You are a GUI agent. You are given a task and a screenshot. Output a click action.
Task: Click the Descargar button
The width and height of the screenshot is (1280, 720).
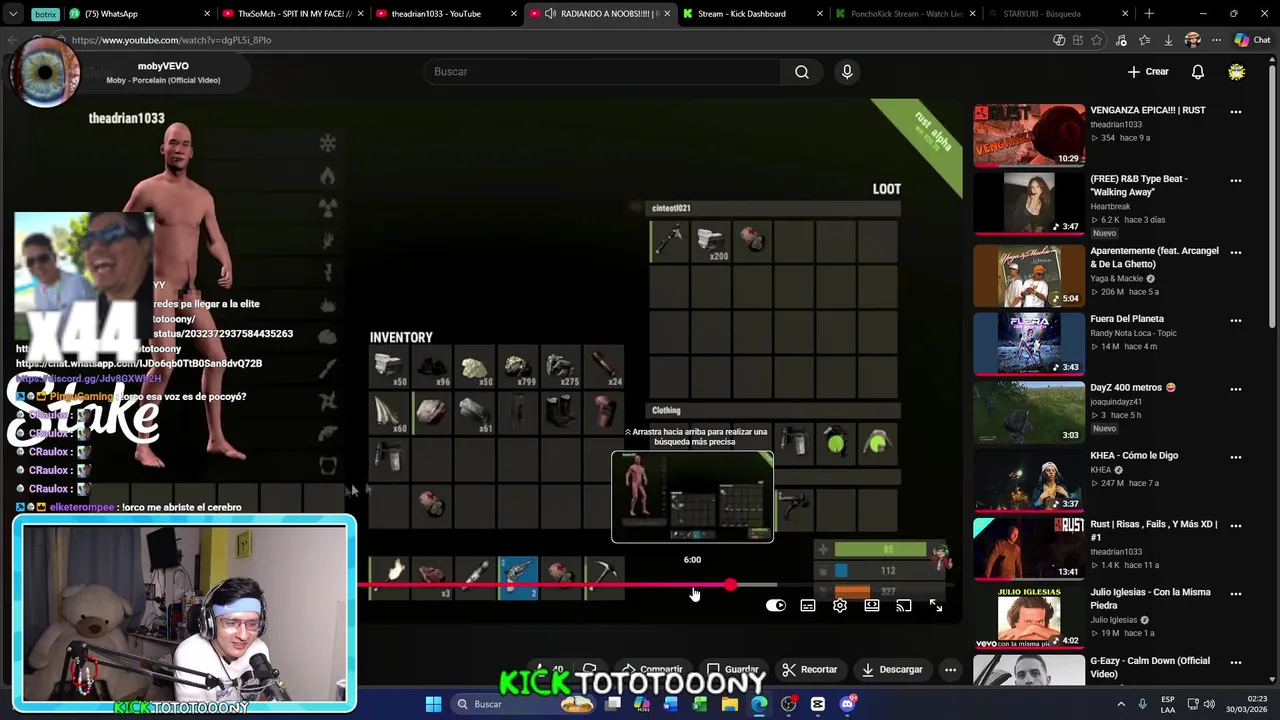tap(892, 669)
